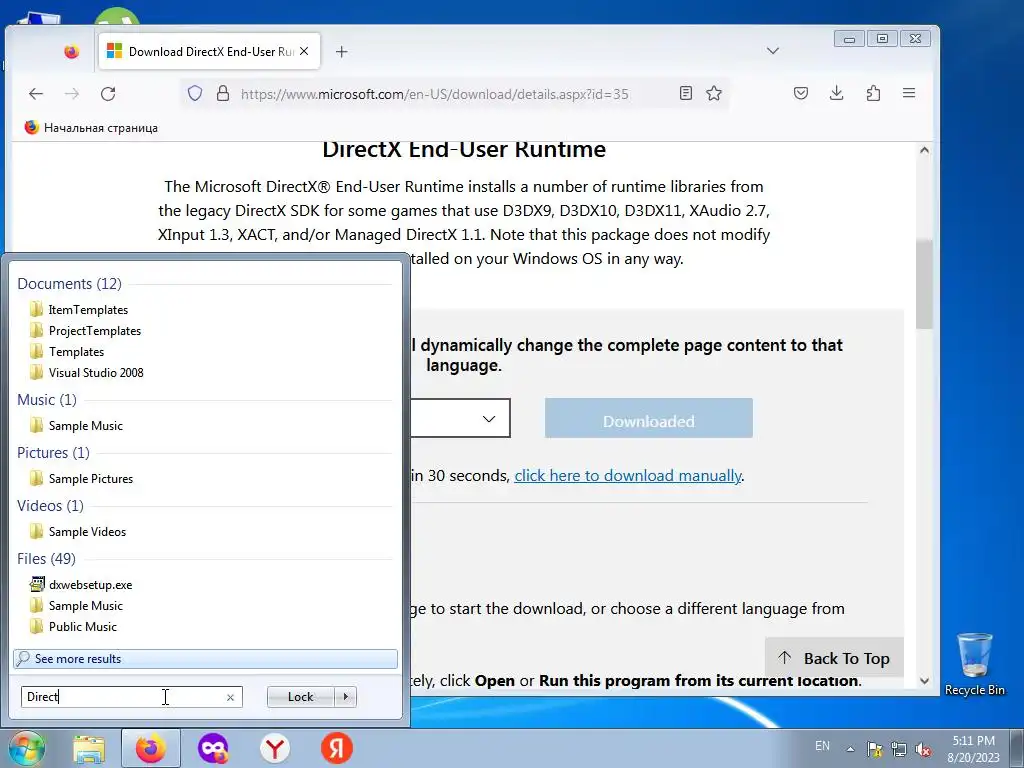Open the Firefox downloads panel

(x=837, y=93)
